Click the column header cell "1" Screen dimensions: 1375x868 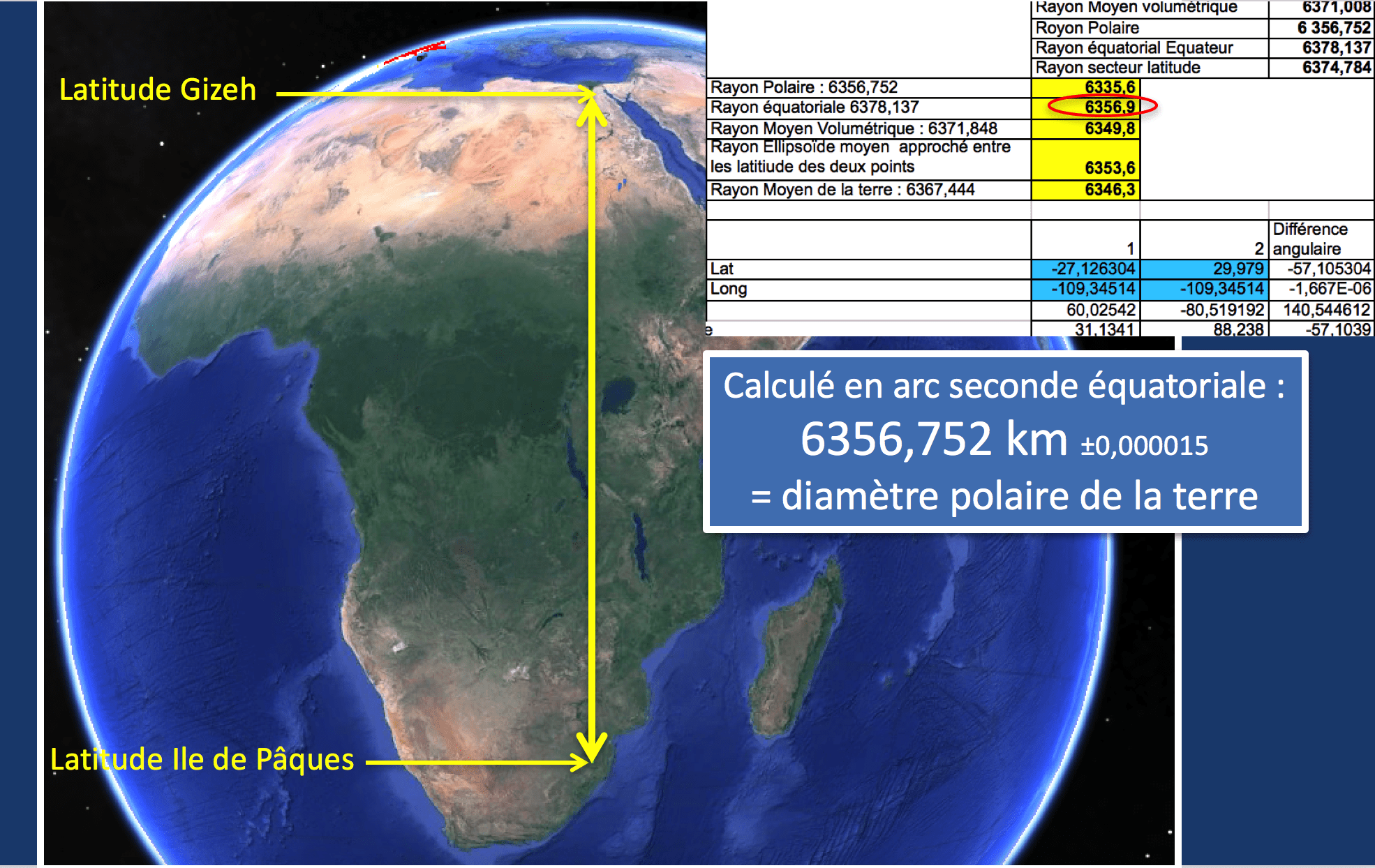(1085, 239)
